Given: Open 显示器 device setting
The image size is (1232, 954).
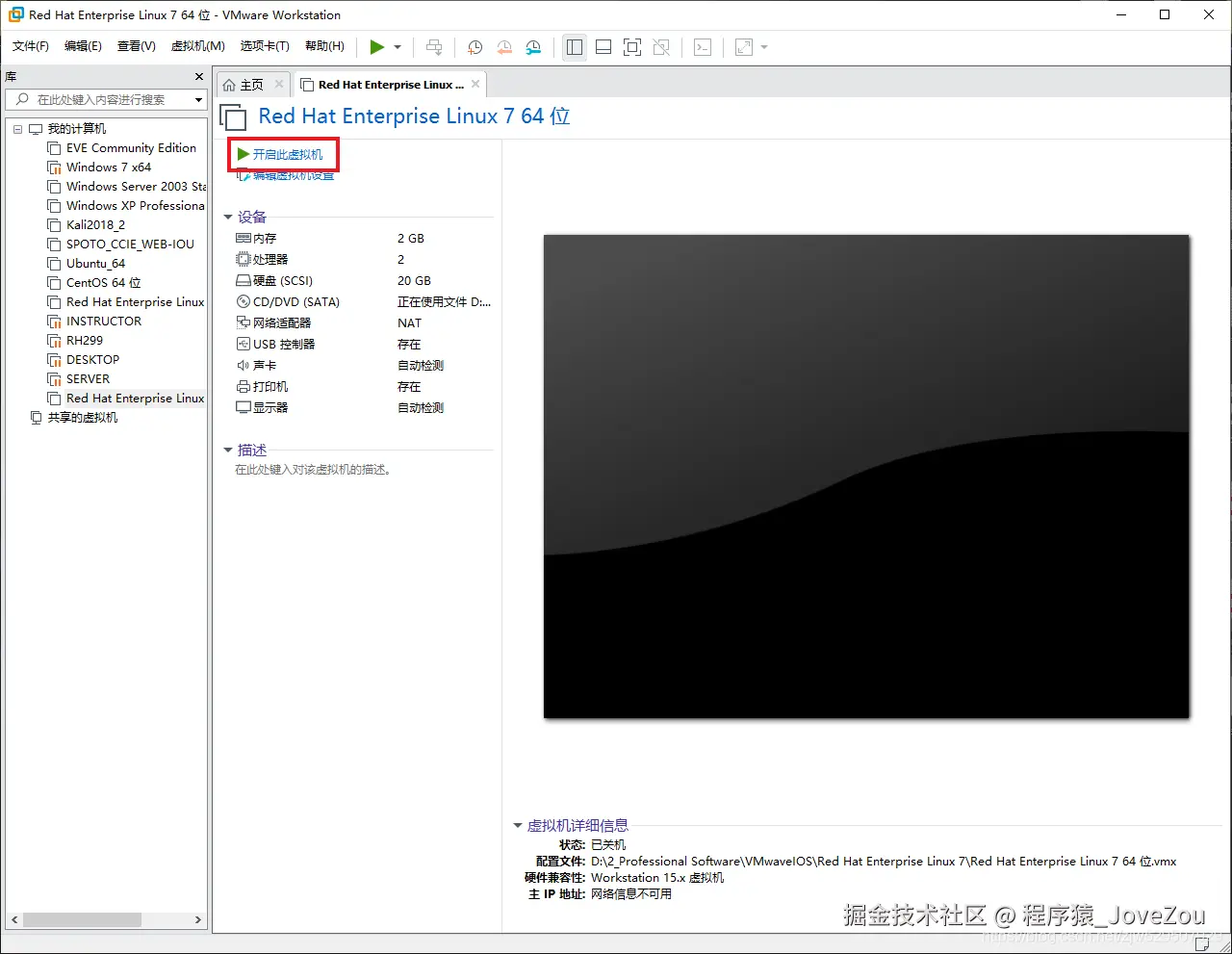Looking at the screenshot, I should [x=270, y=407].
